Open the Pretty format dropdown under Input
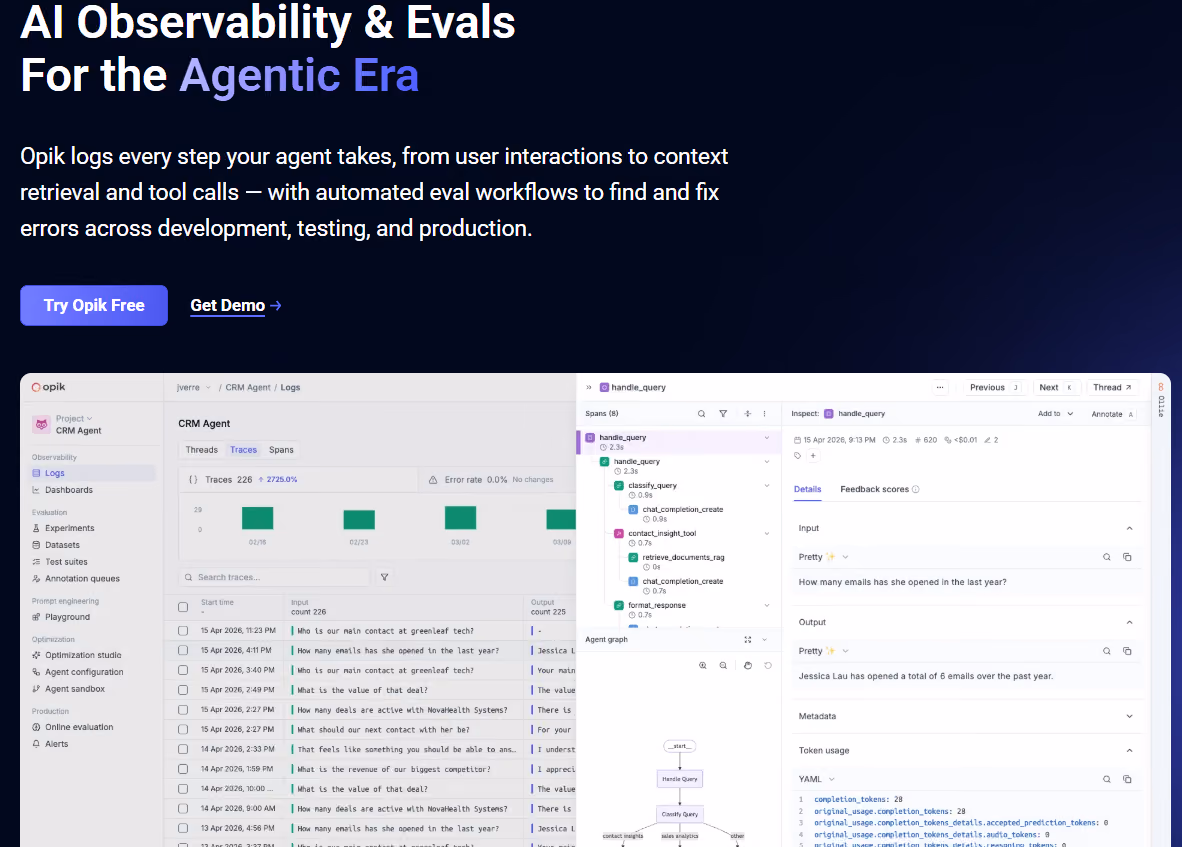This screenshot has width=1182, height=847. click(x=823, y=557)
